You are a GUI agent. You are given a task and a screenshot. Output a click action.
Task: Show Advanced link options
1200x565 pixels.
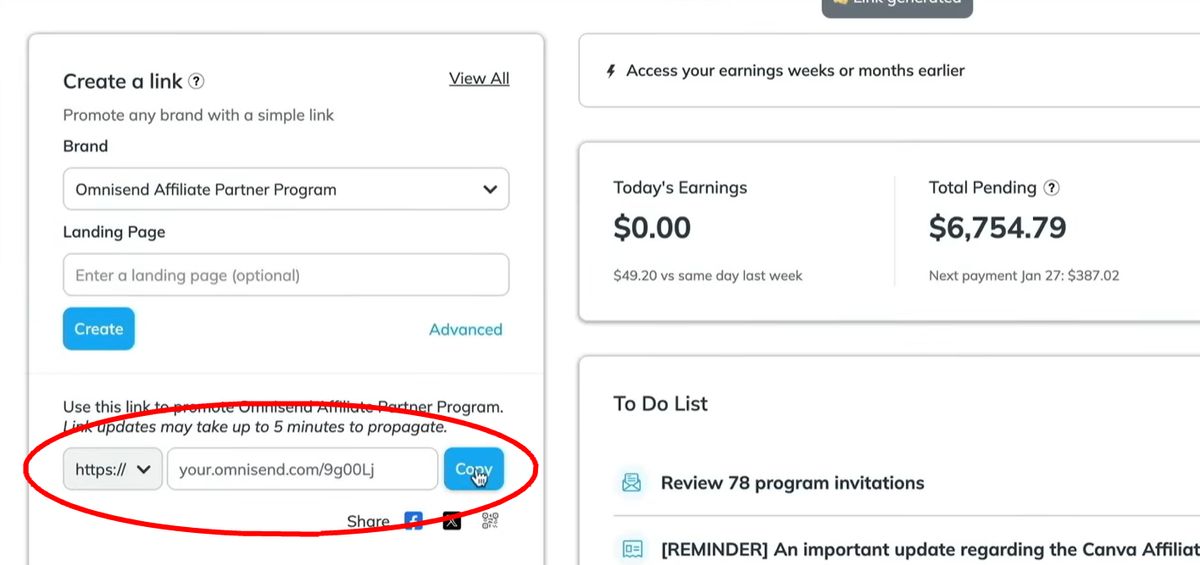(465, 329)
